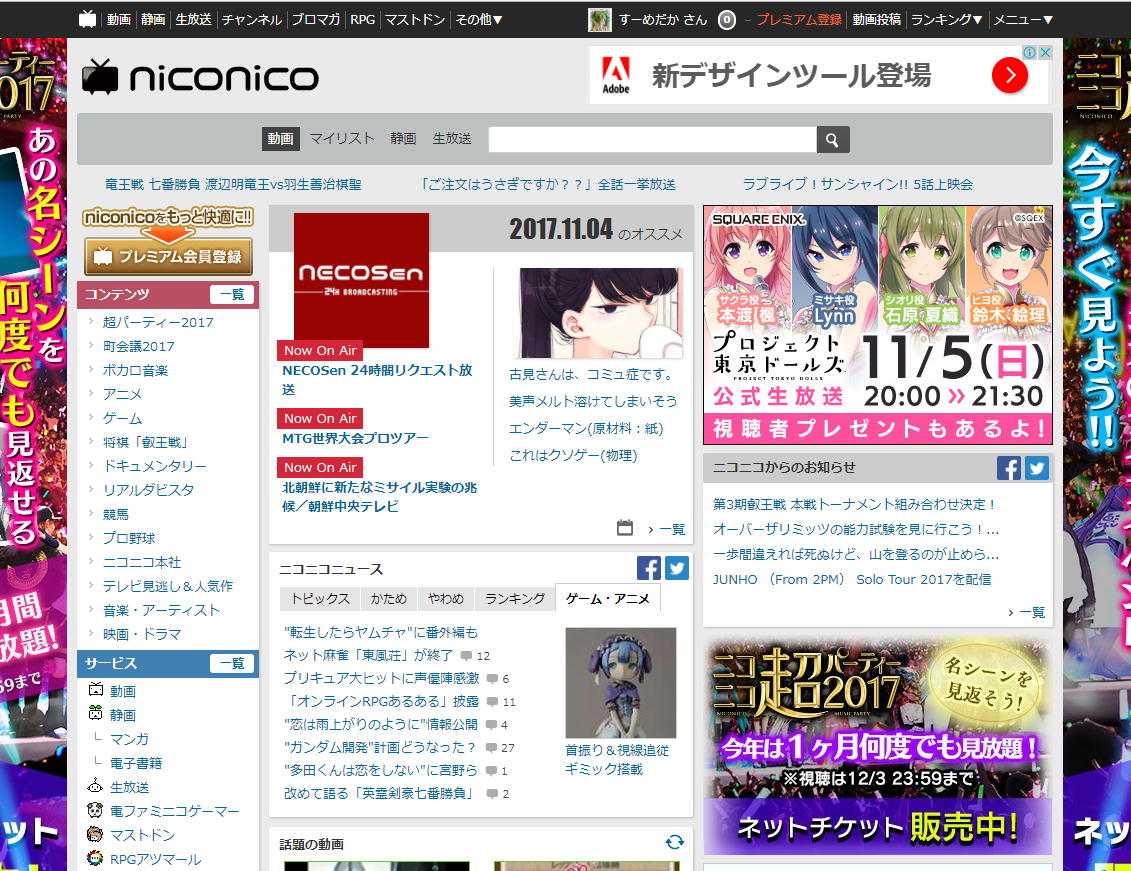Open 古見さんは、コミュ症です。 link
This screenshot has width=1131, height=871.
pyautogui.click(x=591, y=374)
